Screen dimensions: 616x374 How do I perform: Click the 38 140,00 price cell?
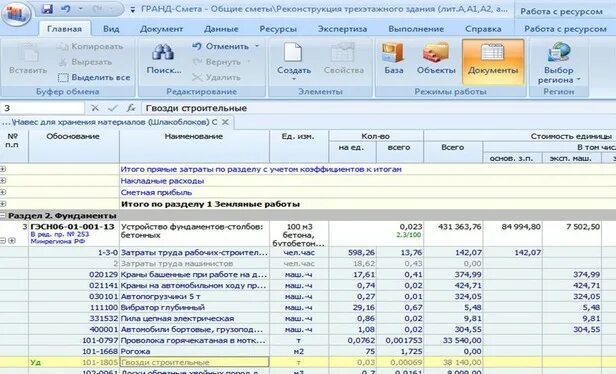(x=453, y=362)
